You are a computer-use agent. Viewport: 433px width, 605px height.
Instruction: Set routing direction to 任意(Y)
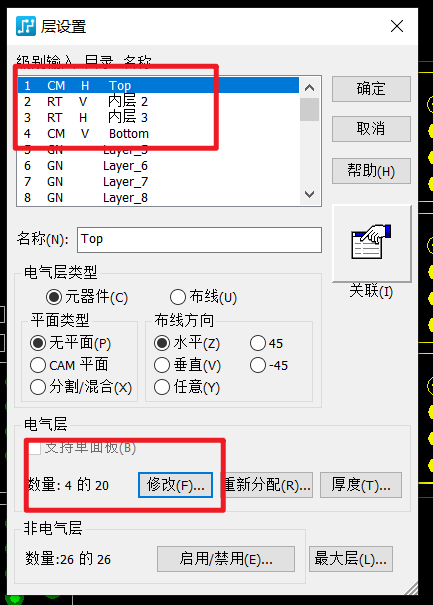(187, 387)
